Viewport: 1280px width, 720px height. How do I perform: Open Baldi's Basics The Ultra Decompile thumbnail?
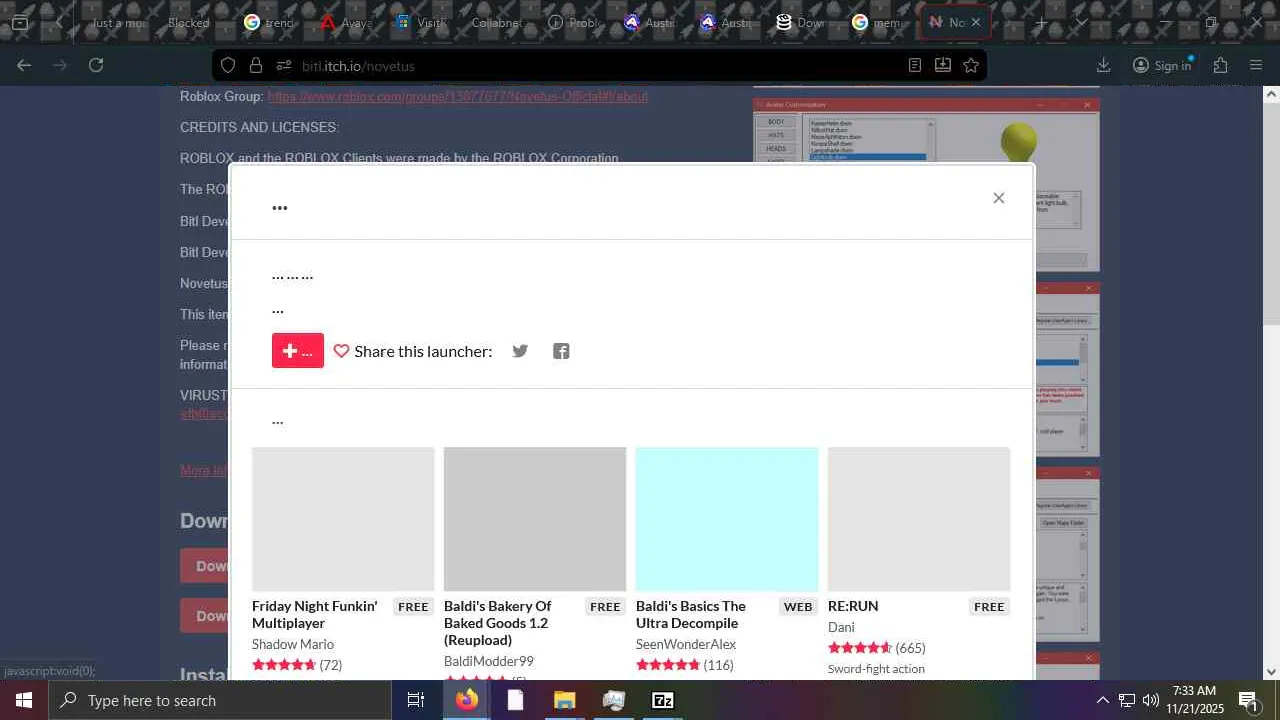(x=727, y=519)
